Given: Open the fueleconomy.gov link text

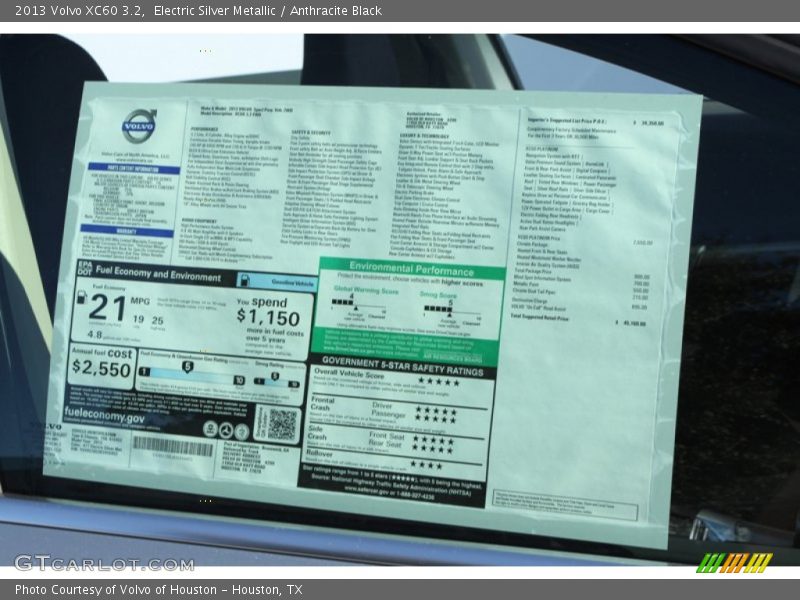Looking at the screenshot, I should point(105,417).
